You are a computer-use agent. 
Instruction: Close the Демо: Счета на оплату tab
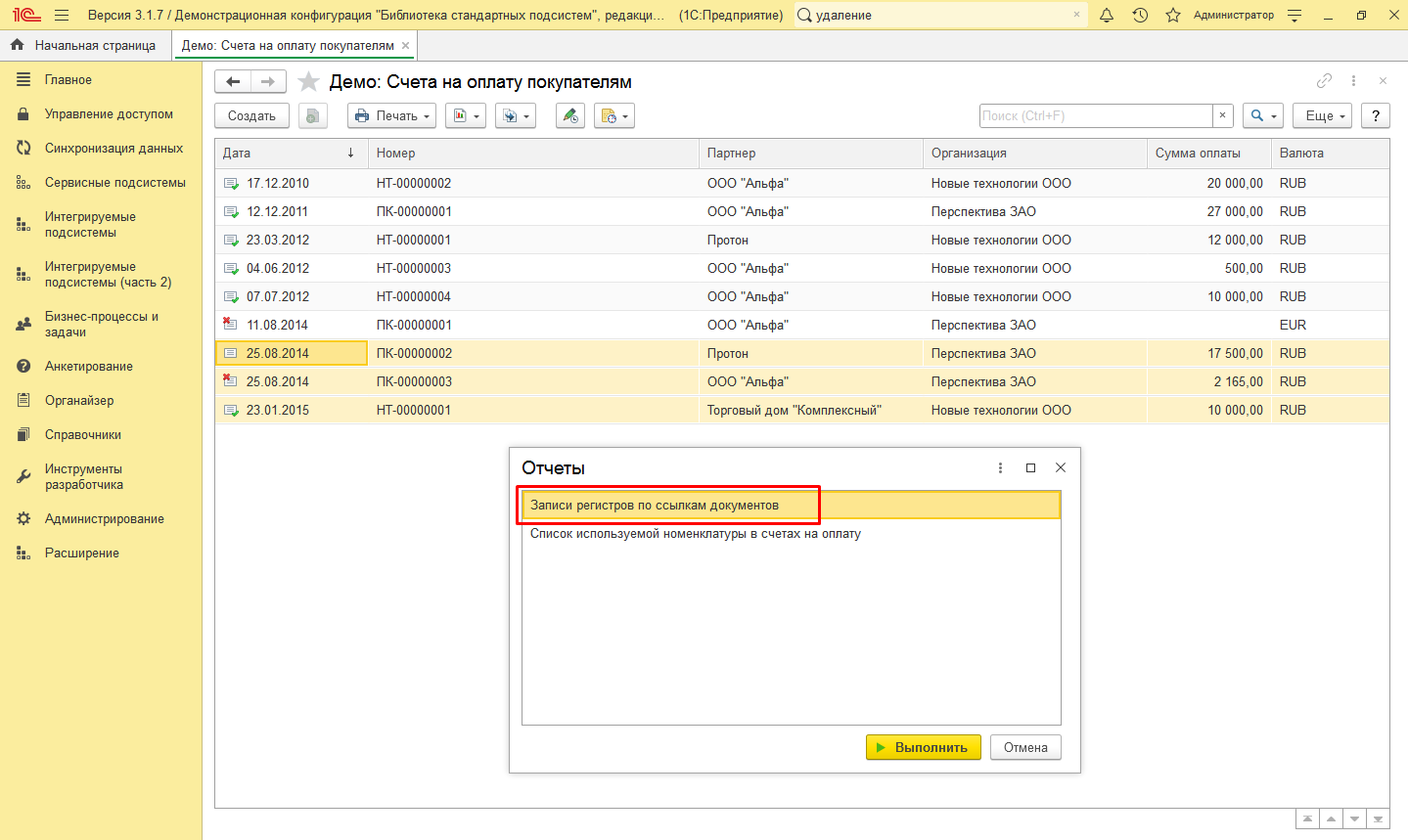coord(405,45)
